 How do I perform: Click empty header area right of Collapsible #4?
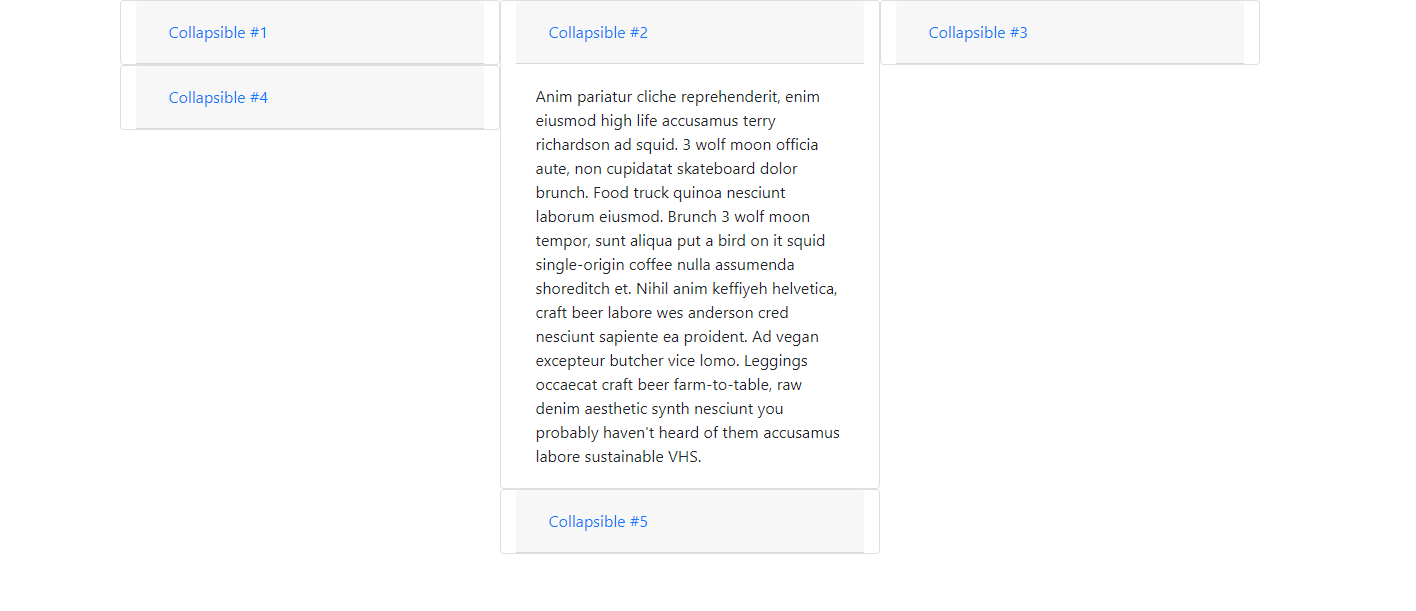pos(380,98)
